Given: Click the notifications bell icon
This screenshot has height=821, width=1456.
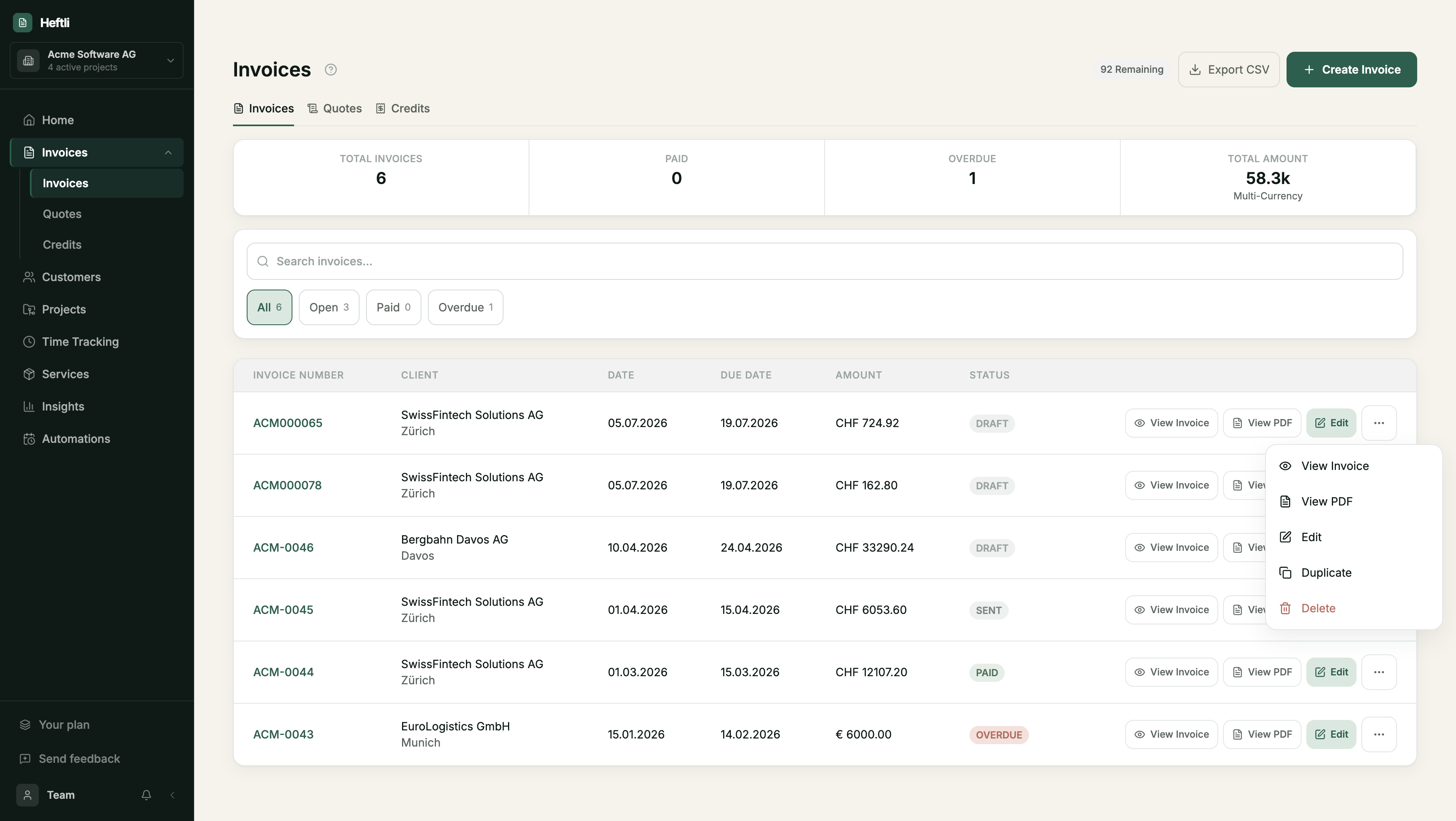Looking at the screenshot, I should [x=146, y=794].
